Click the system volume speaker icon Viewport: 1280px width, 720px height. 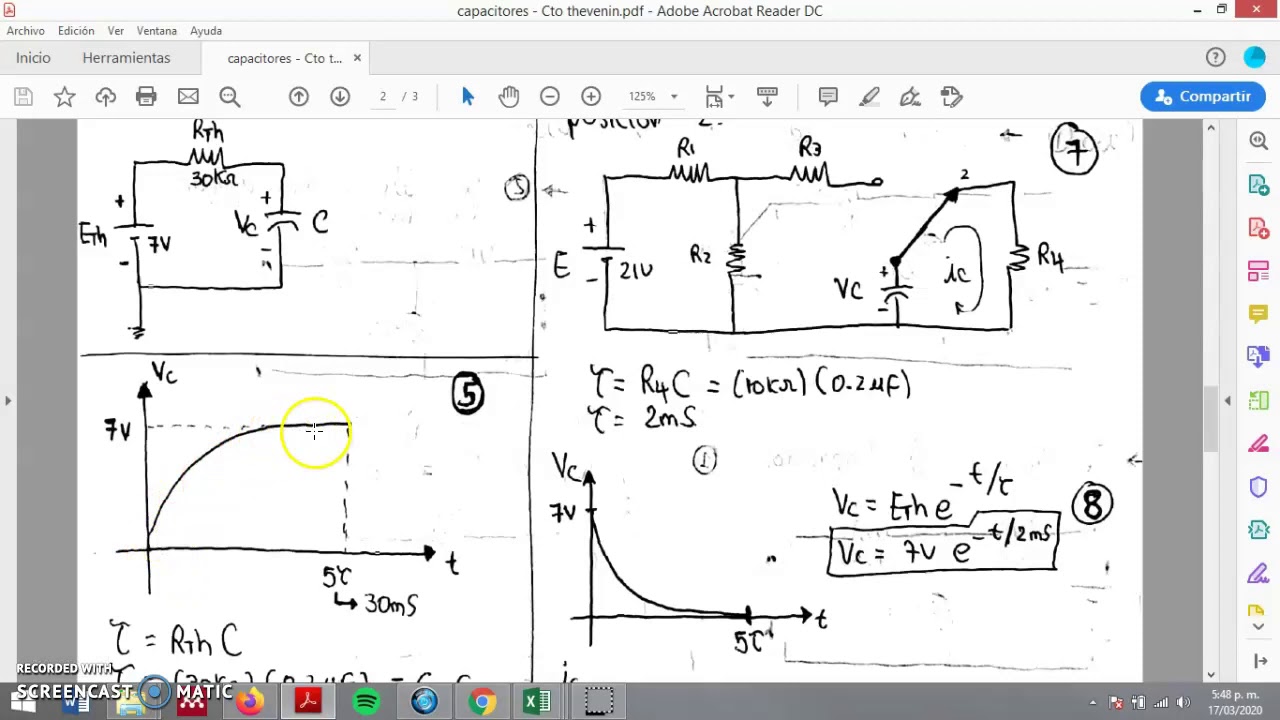pos(1183,702)
